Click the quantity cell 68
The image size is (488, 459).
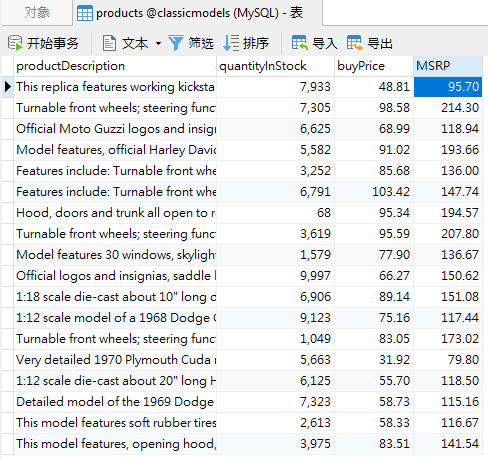[x=276, y=213]
